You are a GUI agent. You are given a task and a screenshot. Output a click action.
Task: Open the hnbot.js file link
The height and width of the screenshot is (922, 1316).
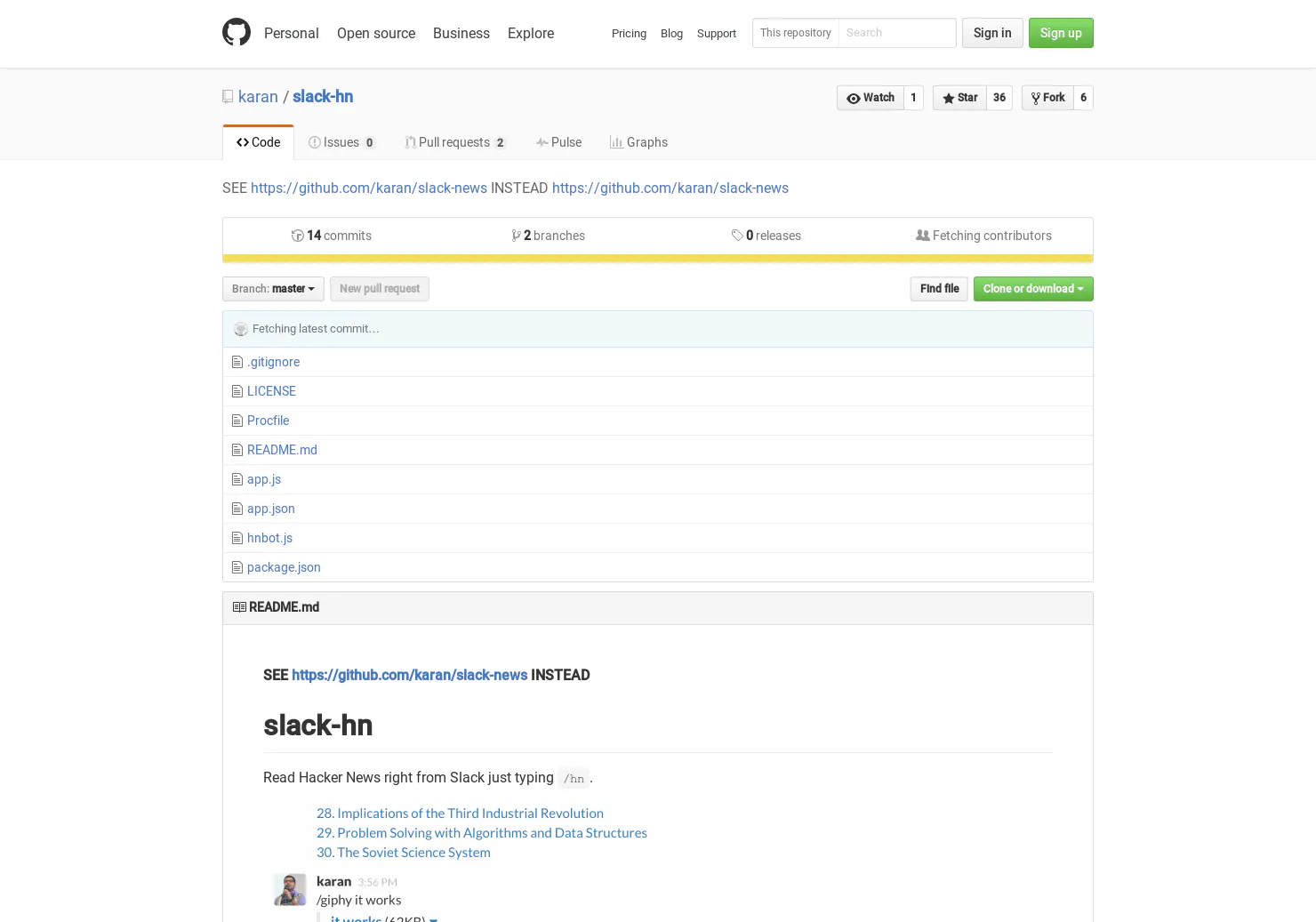pos(269,538)
